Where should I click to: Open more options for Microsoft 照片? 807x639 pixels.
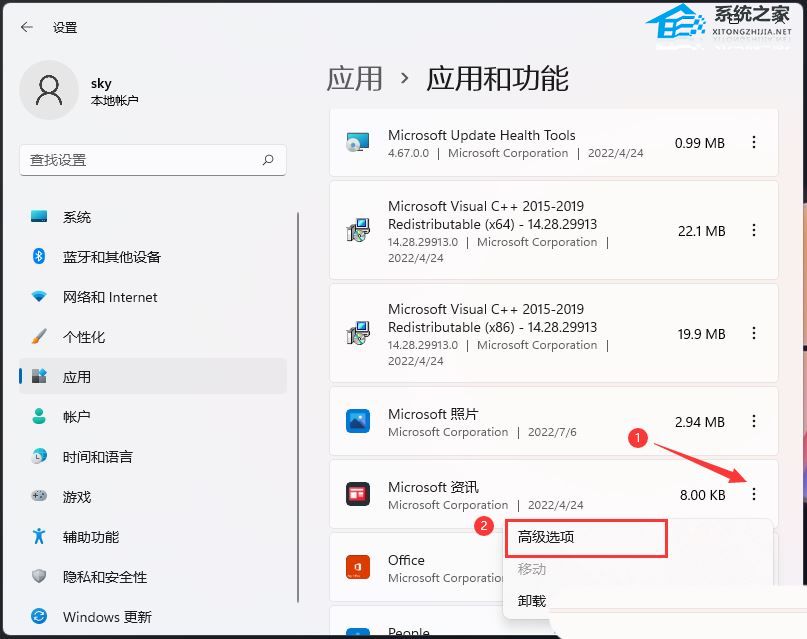click(754, 421)
